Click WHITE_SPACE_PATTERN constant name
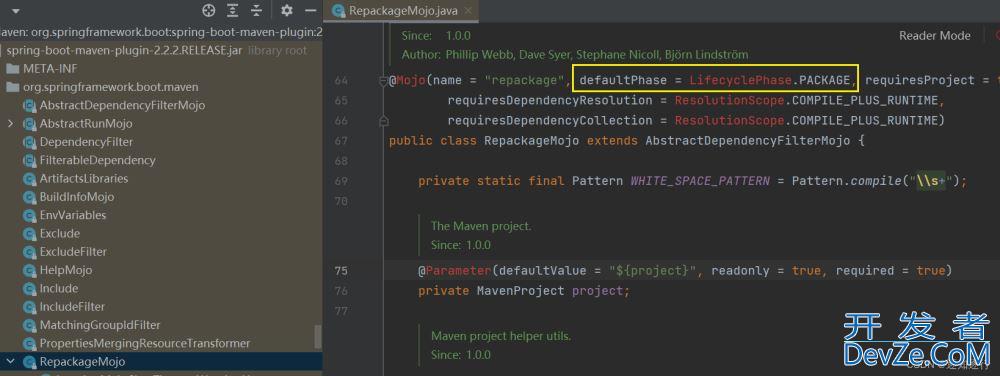 [x=700, y=181]
